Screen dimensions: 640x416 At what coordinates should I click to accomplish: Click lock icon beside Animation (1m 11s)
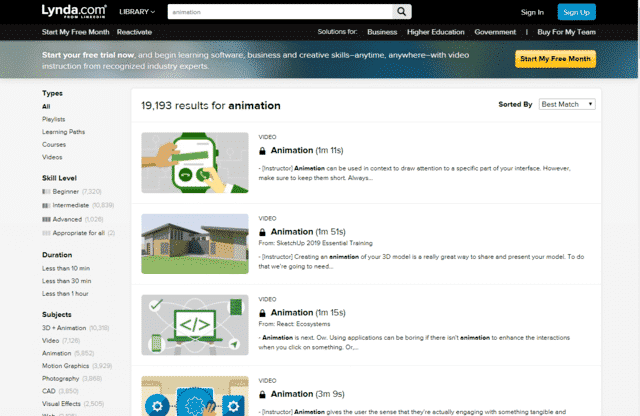pos(262,151)
